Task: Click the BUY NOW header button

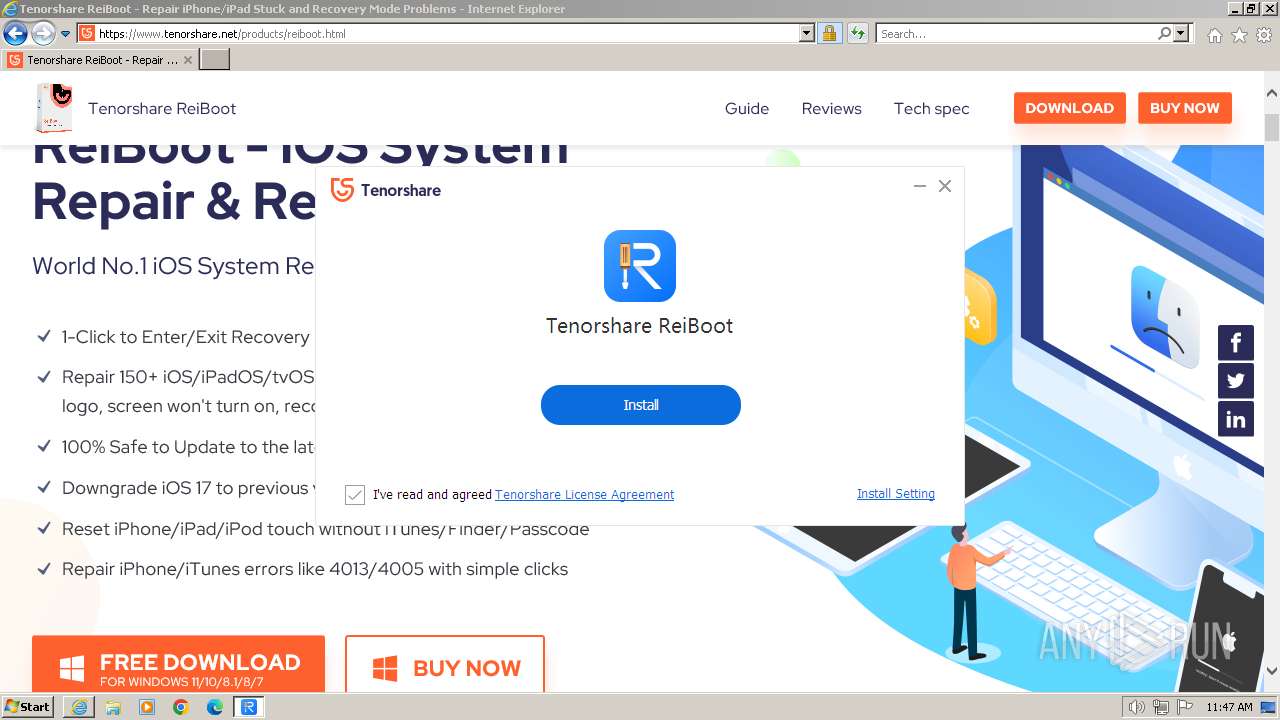Action: 1184,108
